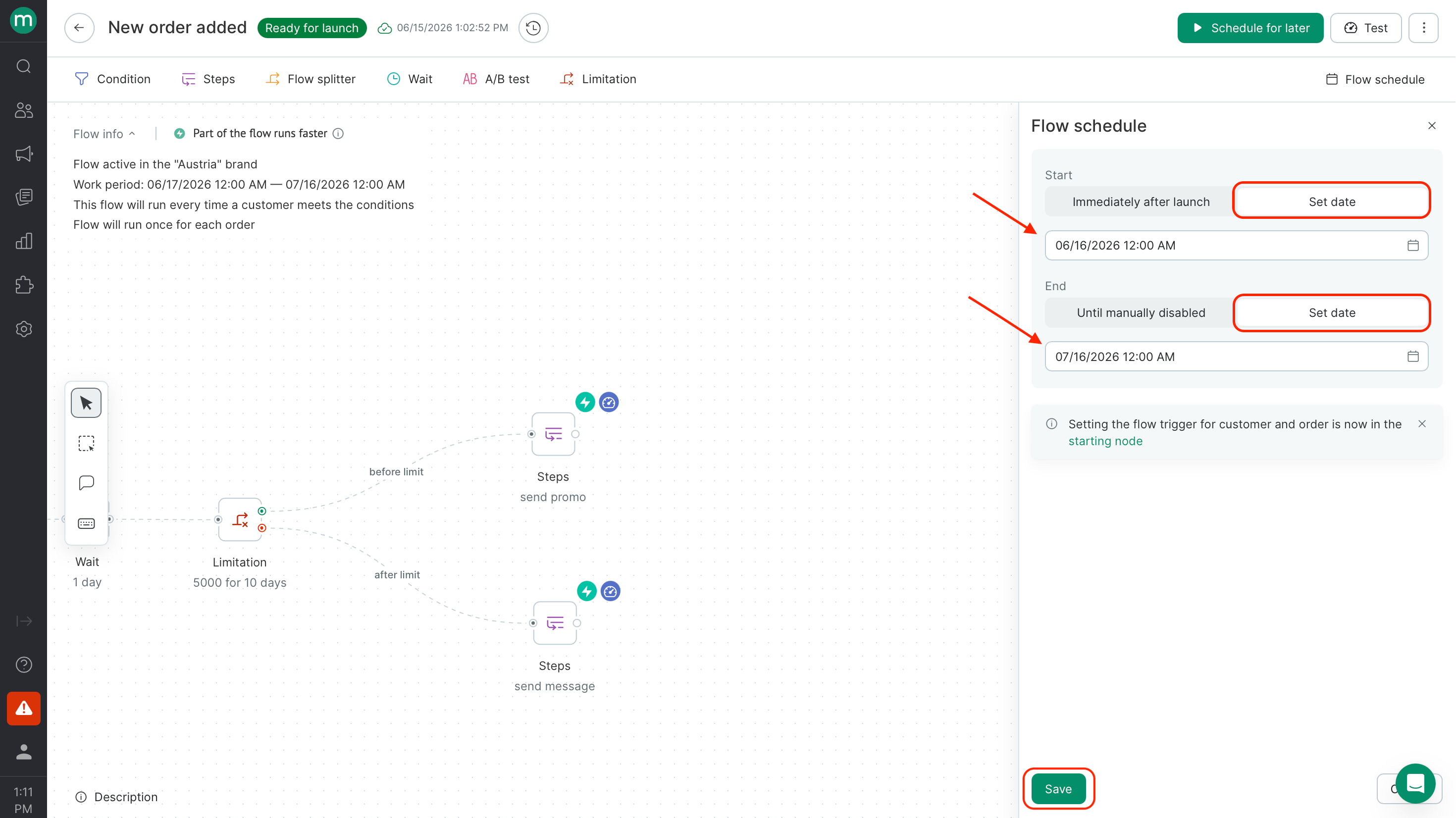
Task: Select the comment tool
Action: [x=86, y=483]
